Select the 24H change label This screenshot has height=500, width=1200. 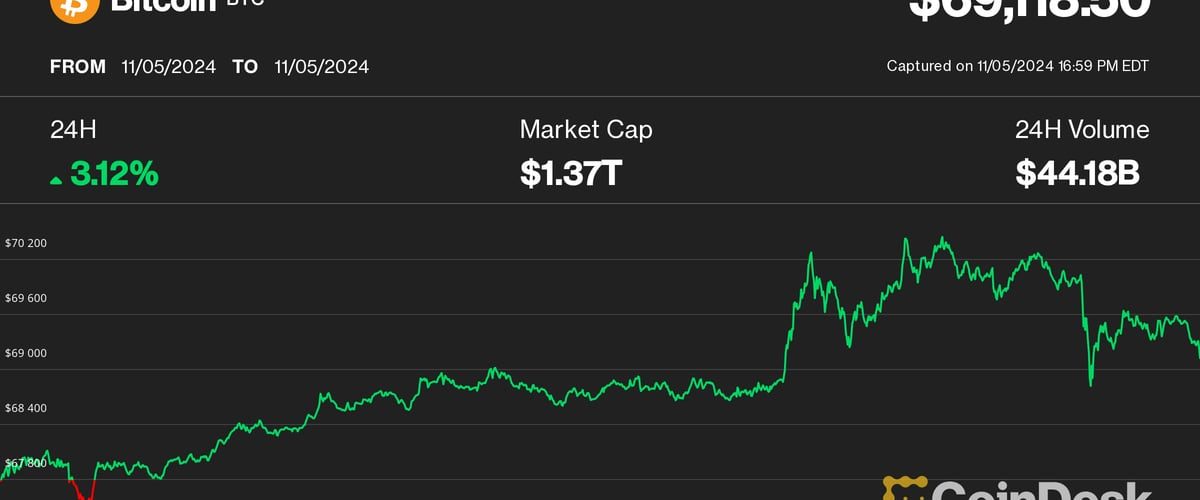point(73,129)
